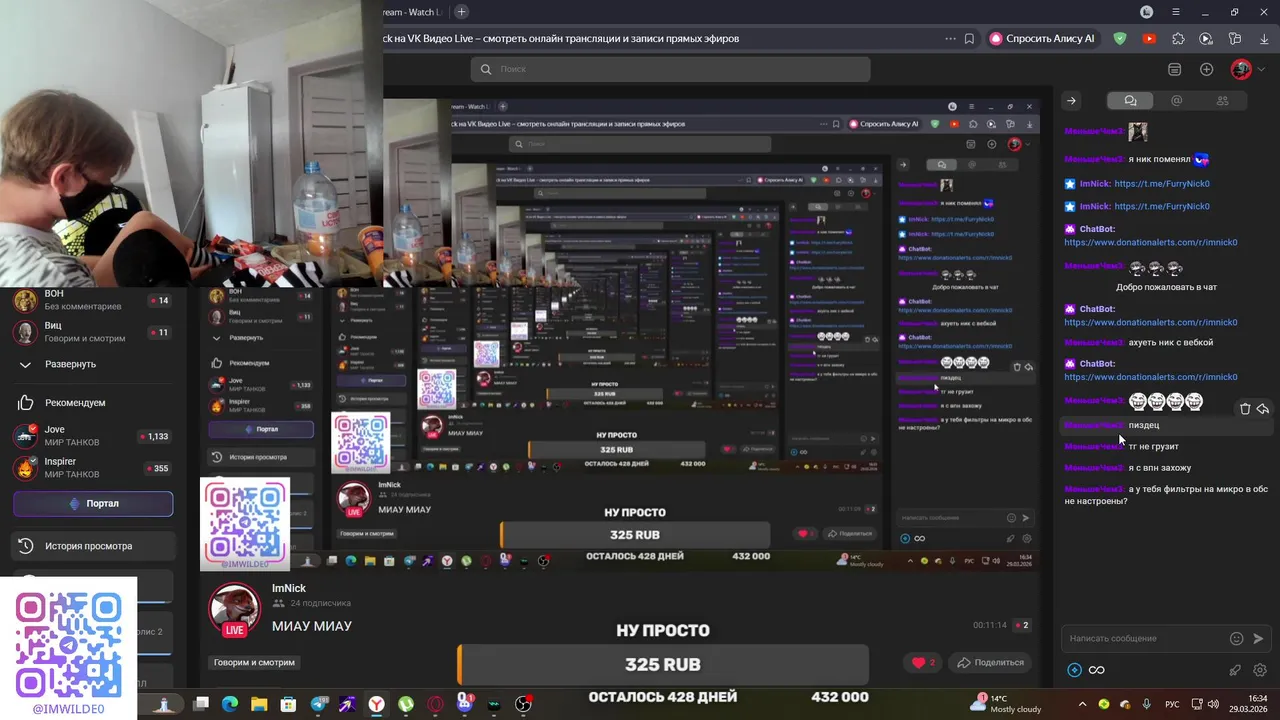Screen dimensions: 1280x720
Task: Open first ImNick t.me/FurryNick0 link
Action: [x=1161, y=184]
